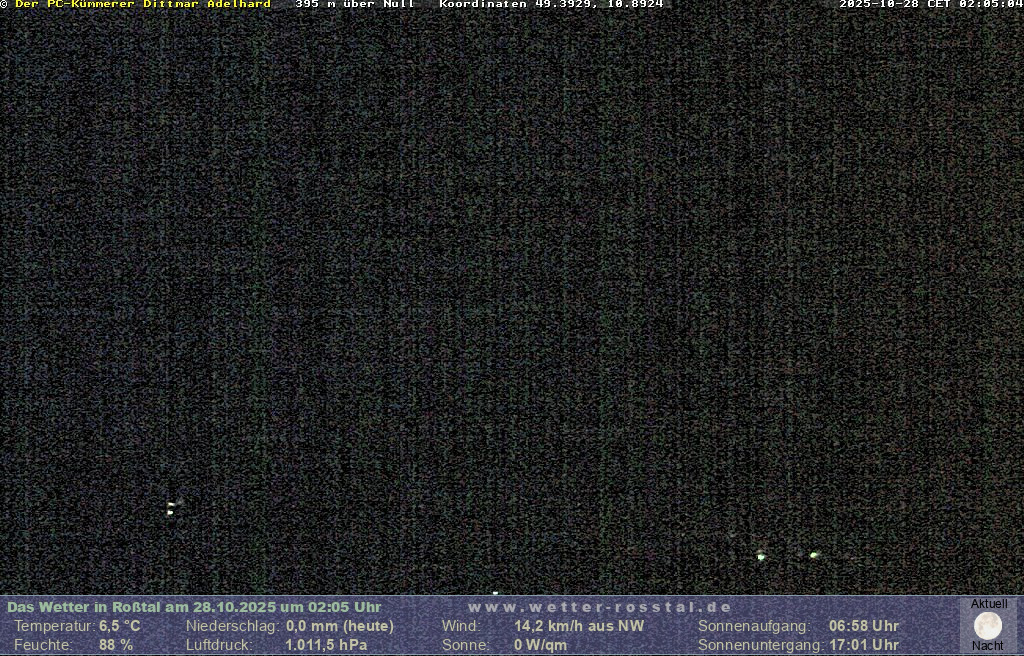Viewport: 1024px width, 656px height.
Task: Click the Sonnenuntergang time 17:01 Uhr
Action: coord(863,645)
